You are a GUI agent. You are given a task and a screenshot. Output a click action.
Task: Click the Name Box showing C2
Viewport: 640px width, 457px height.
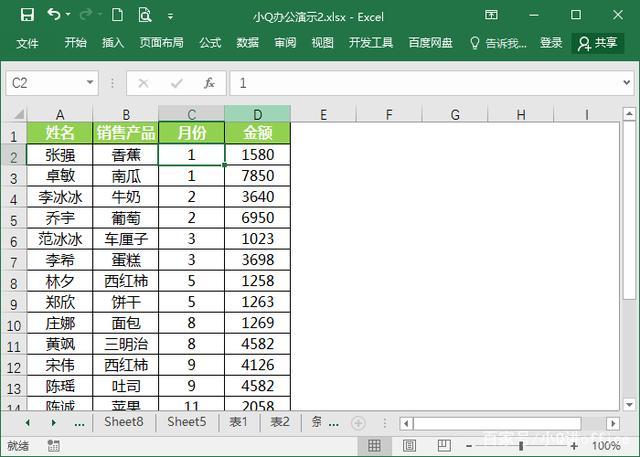point(45,83)
